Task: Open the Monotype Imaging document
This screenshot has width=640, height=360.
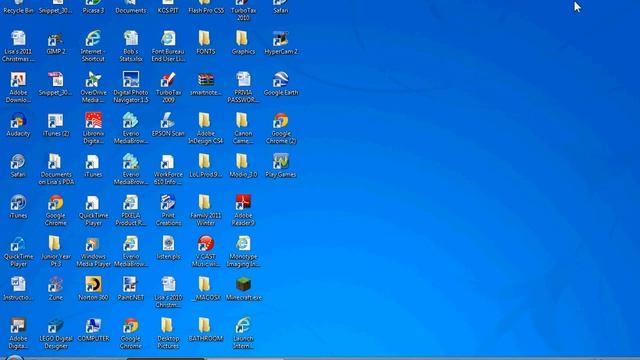Action: pyautogui.click(x=243, y=251)
